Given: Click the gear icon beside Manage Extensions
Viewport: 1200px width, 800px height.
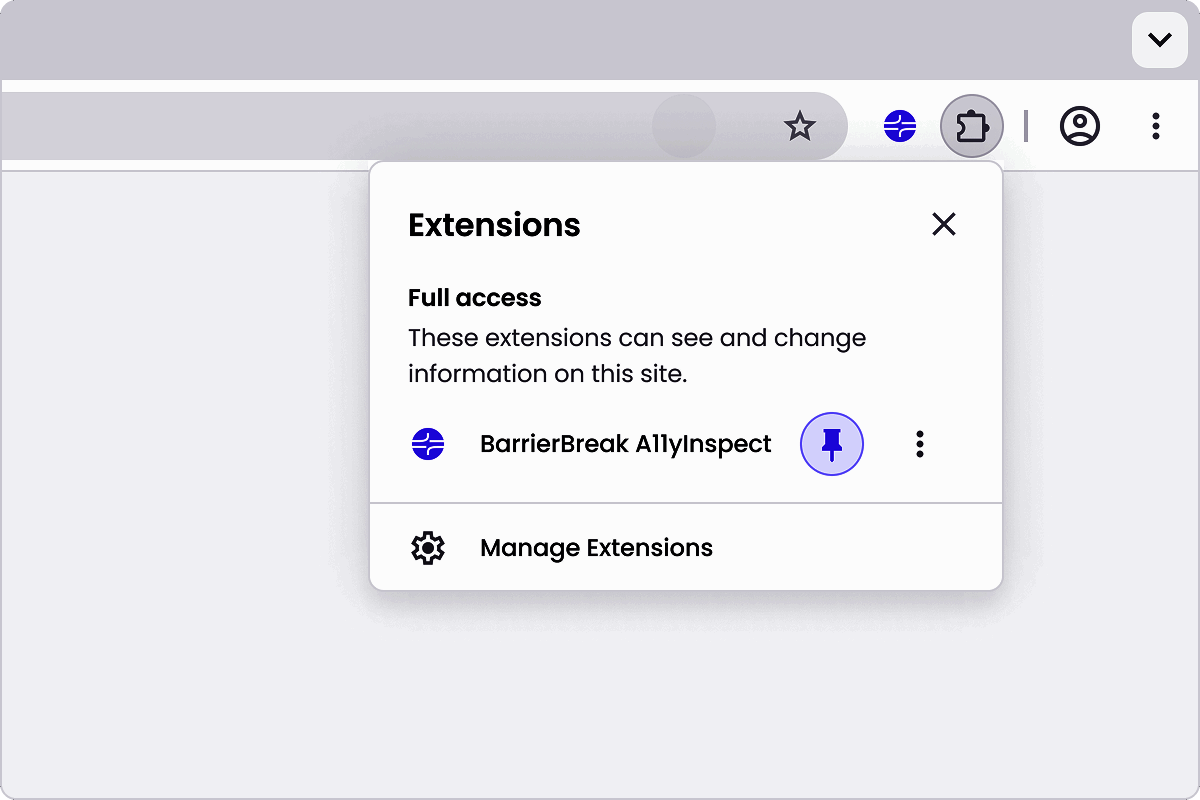Looking at the screenshot, I should click(x=428, y=548).
